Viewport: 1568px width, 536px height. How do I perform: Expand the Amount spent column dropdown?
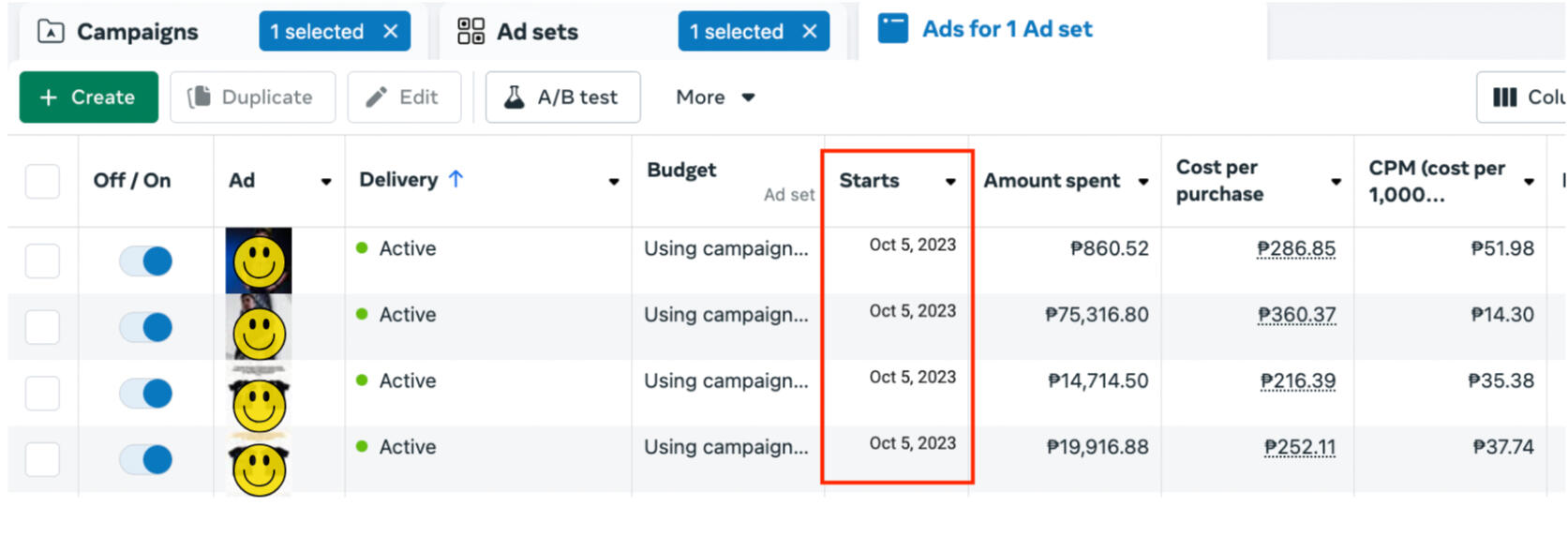coord(1143,182)
